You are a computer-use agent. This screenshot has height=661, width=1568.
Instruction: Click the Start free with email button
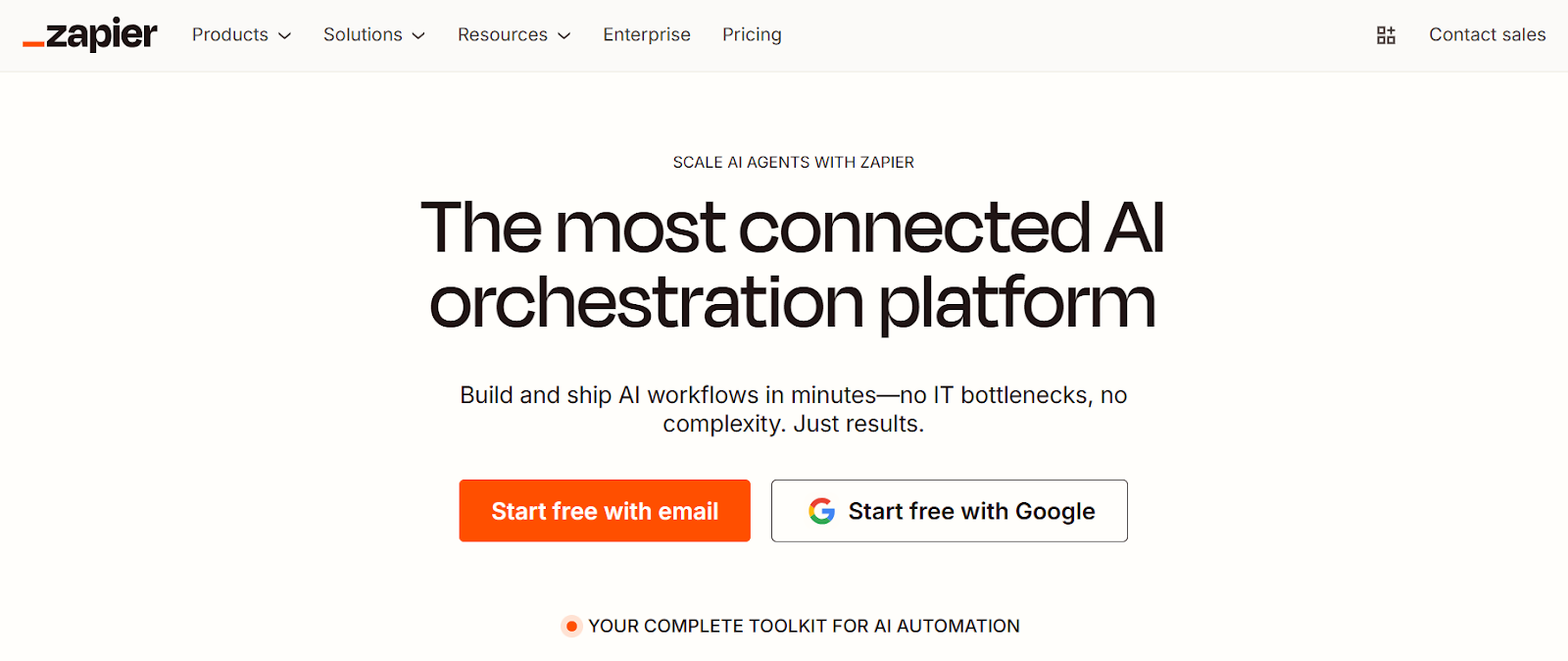(x=604, y=510)
